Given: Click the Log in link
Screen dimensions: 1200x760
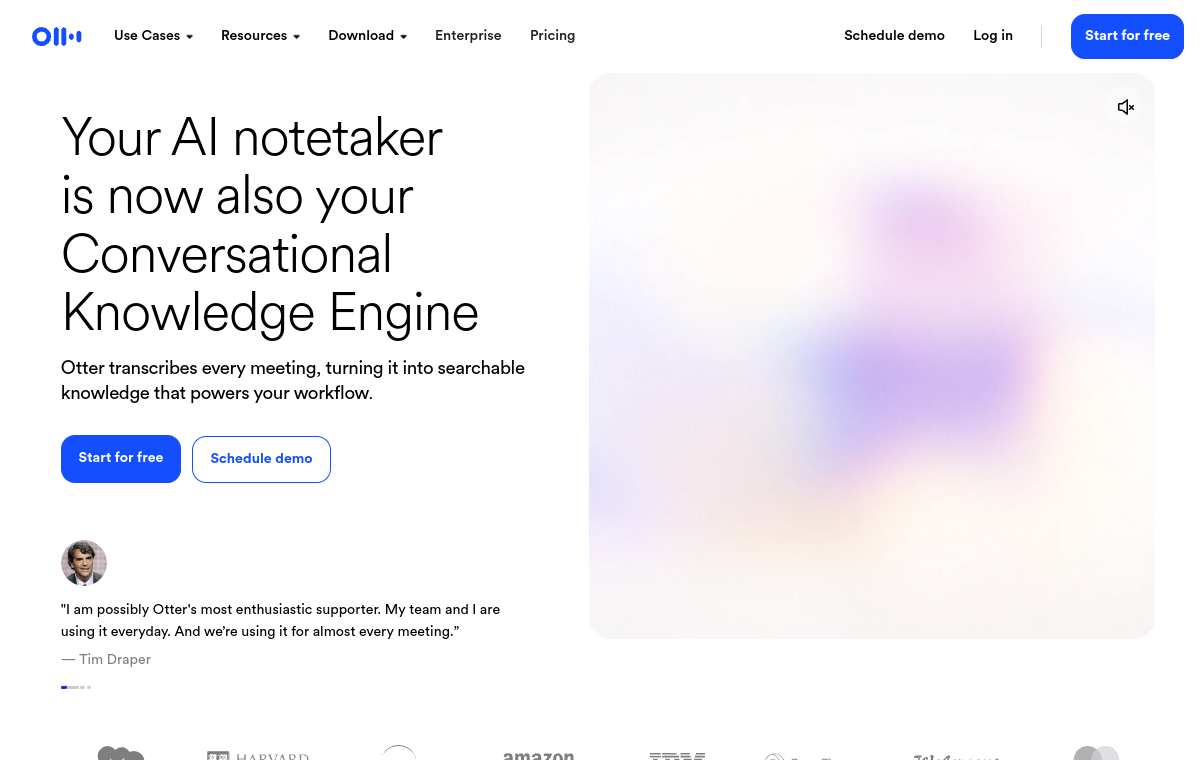Looking at the screenshot, I should tap(993, 36).
